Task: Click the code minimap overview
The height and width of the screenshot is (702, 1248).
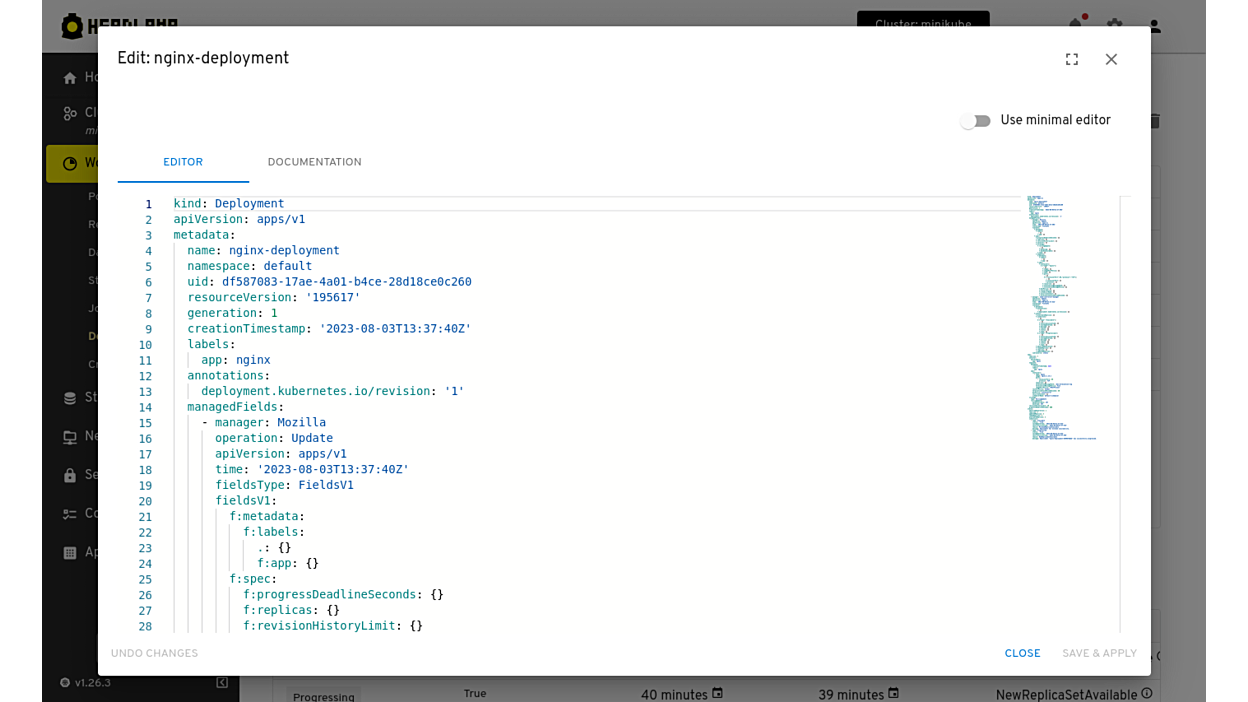Action: tap(1060, 320)
